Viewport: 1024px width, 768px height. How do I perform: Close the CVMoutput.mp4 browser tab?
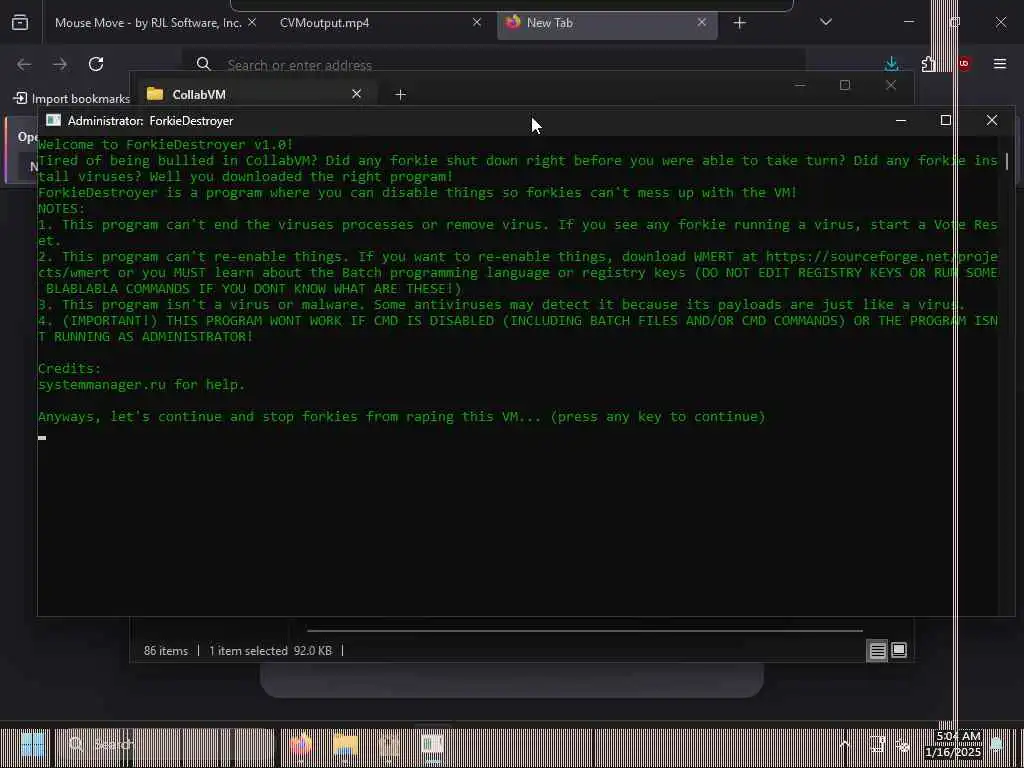click(477, 23)
